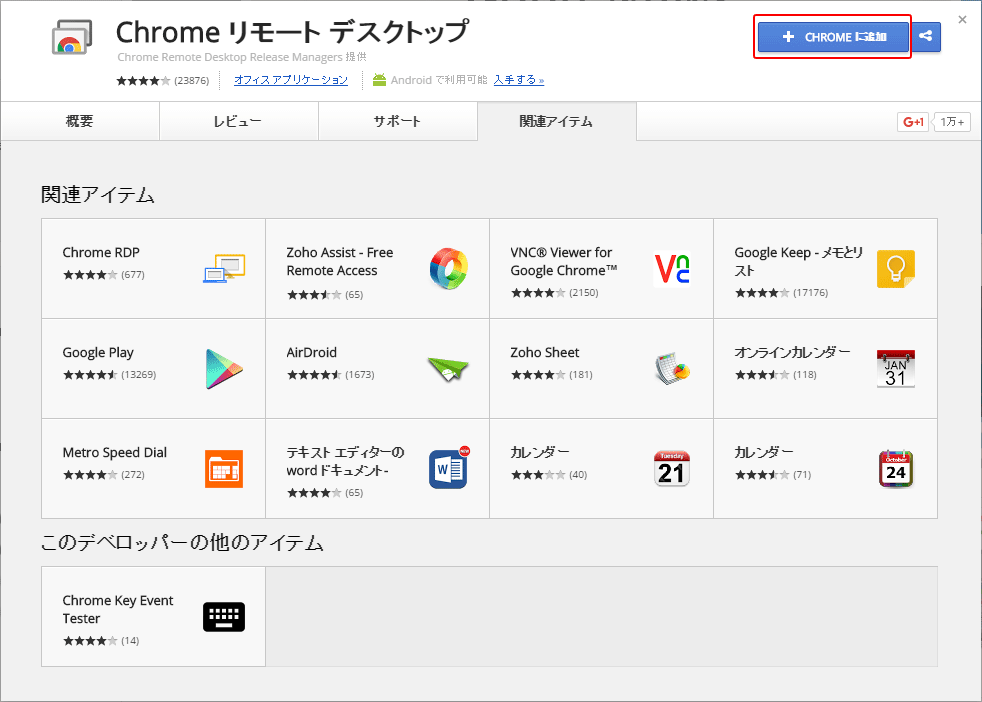Click the 1万+ plus-one count bubble
982x702 pixels.
coord(952,121)
